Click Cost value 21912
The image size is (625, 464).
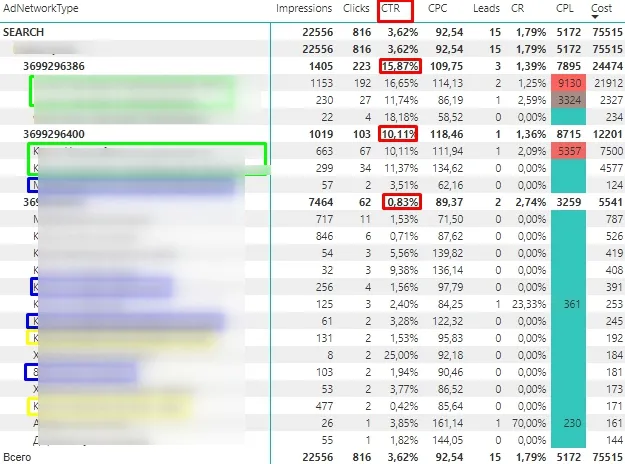click(608, 83)
